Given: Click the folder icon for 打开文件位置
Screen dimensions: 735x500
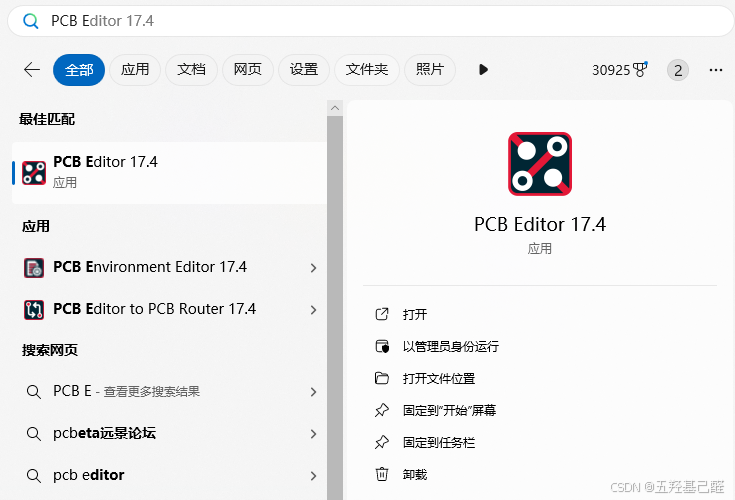Looking at the screenshot, I should click(x=382, y=378).
